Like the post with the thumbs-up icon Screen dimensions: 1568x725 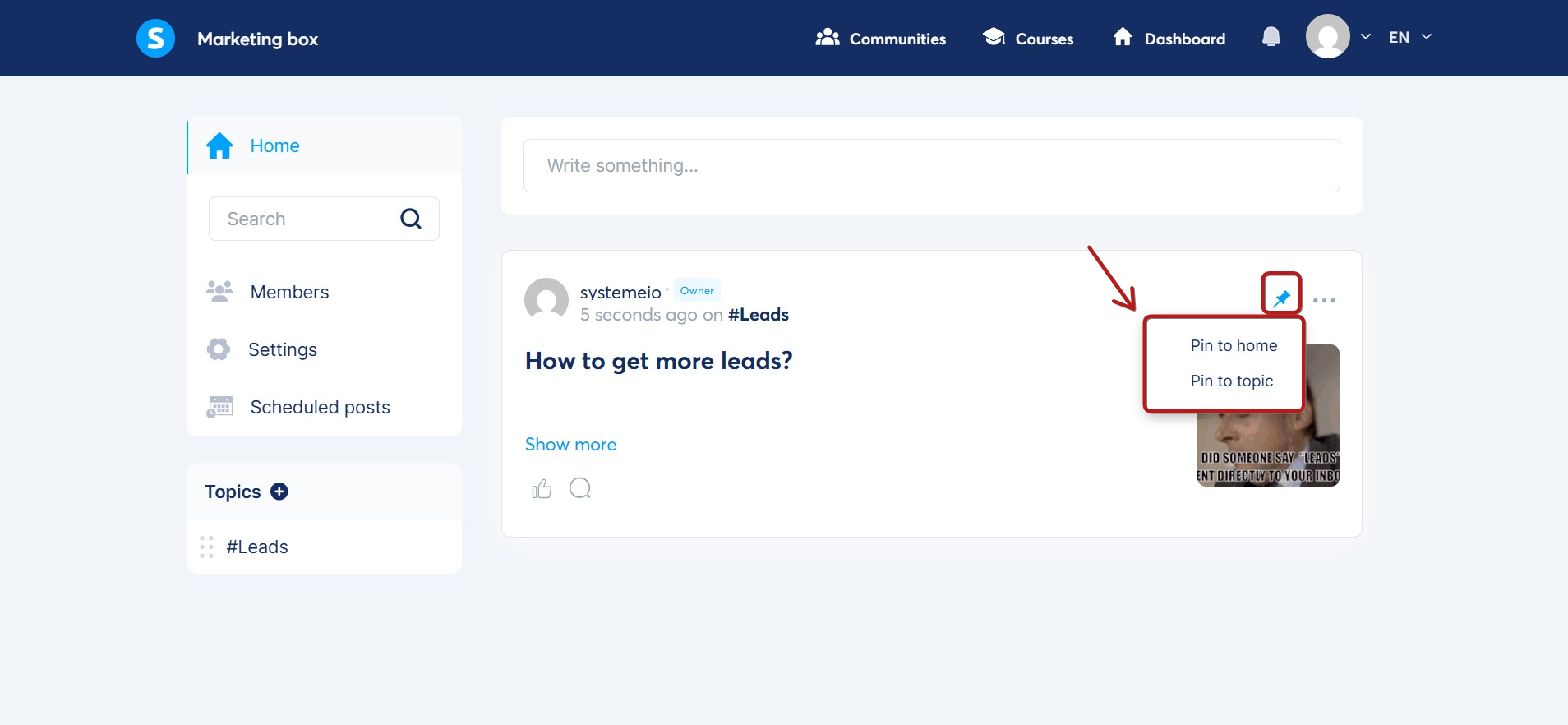tap(542, 489)
